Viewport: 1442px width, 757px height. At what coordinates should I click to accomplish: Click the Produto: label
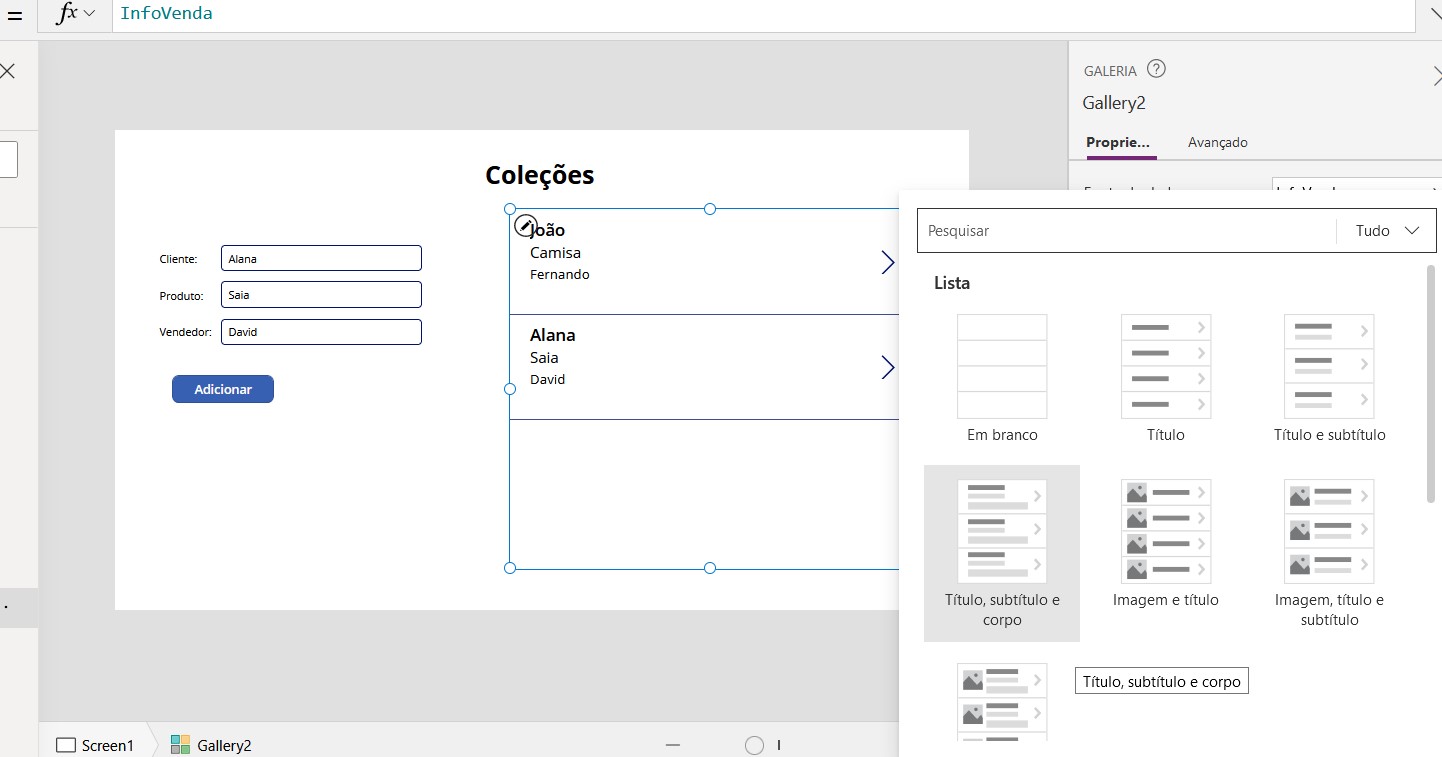[181, 296]
